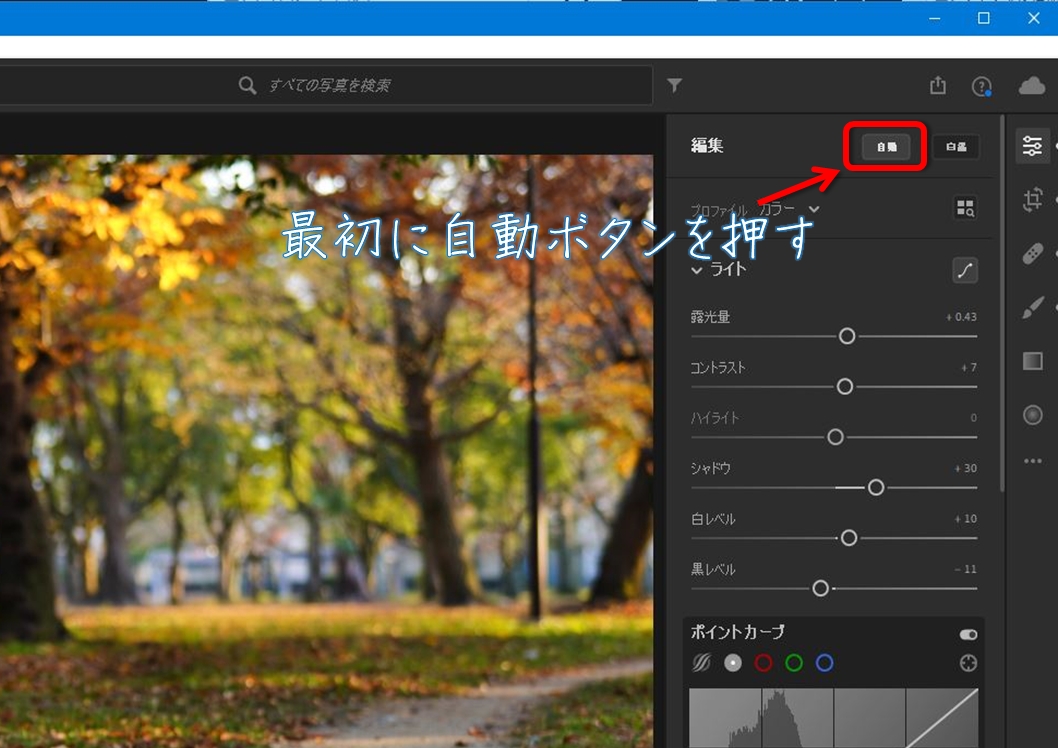Open the プロファイル カラー dropdown
The image size is (1058, 748).
coord(813,209)
